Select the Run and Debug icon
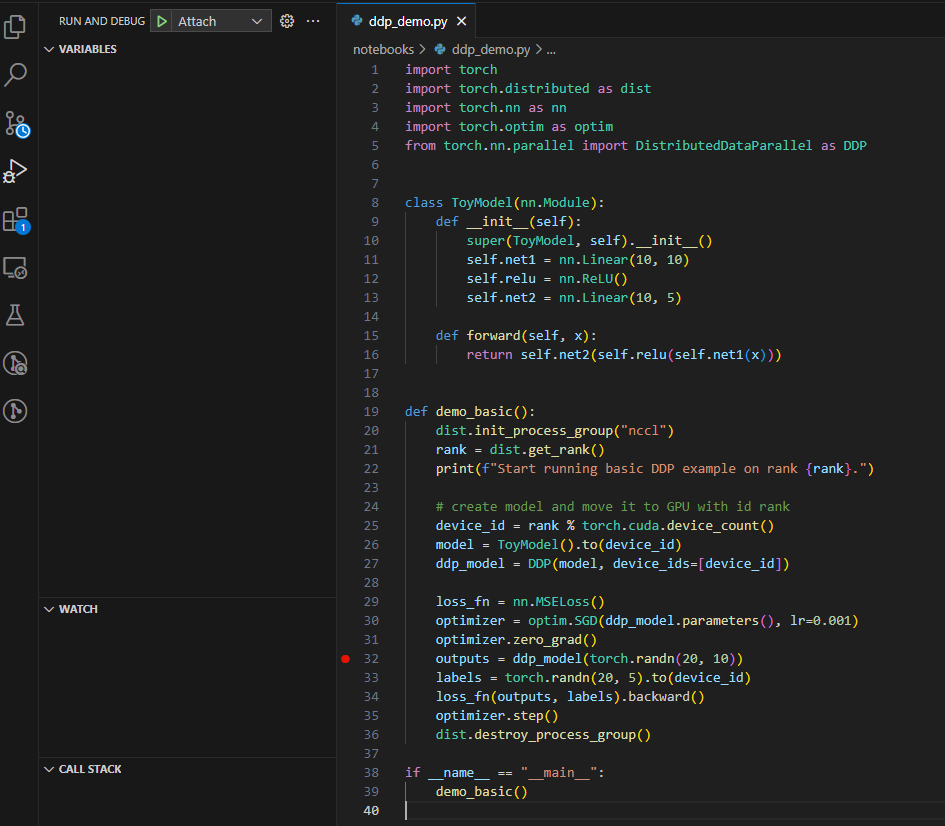Viewport: 945px width, 826px height. [15, 171]
